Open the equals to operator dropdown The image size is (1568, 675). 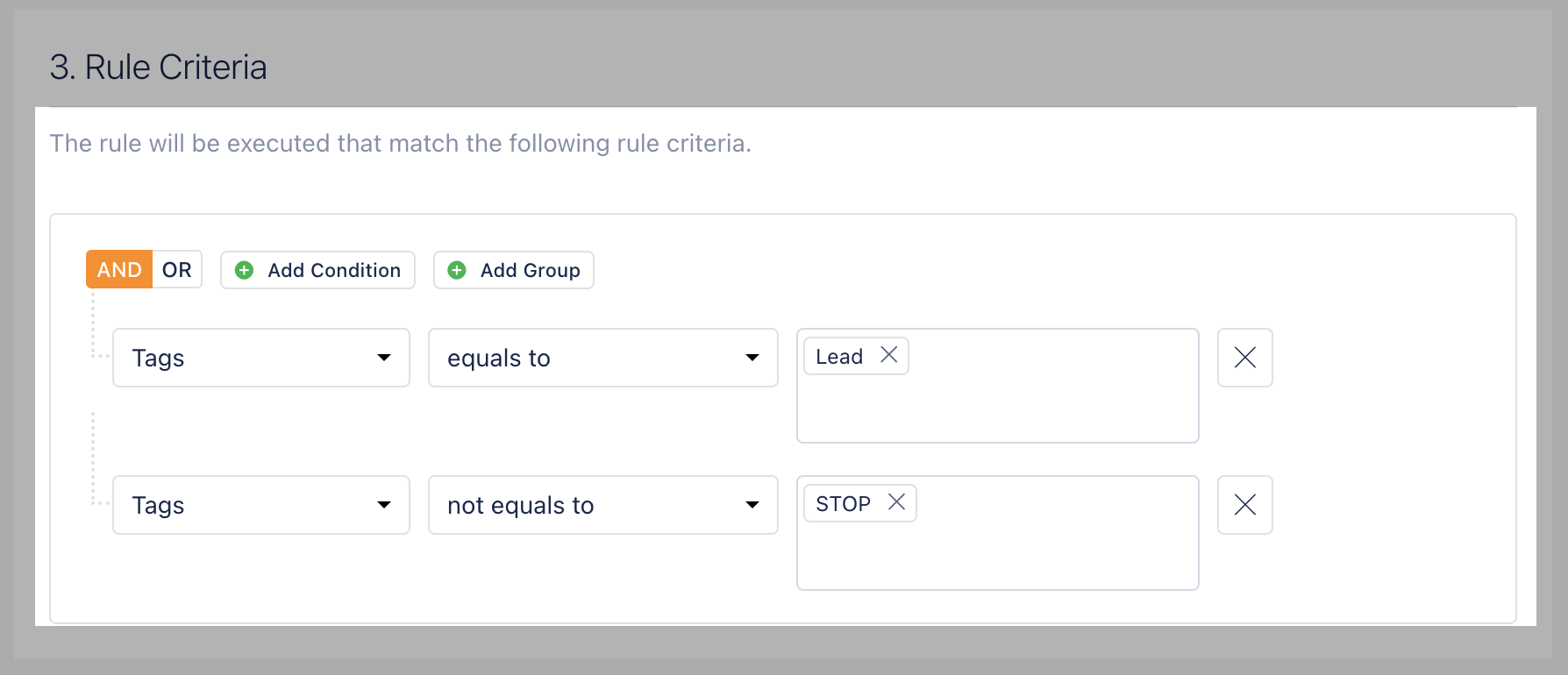click(603, 358)
